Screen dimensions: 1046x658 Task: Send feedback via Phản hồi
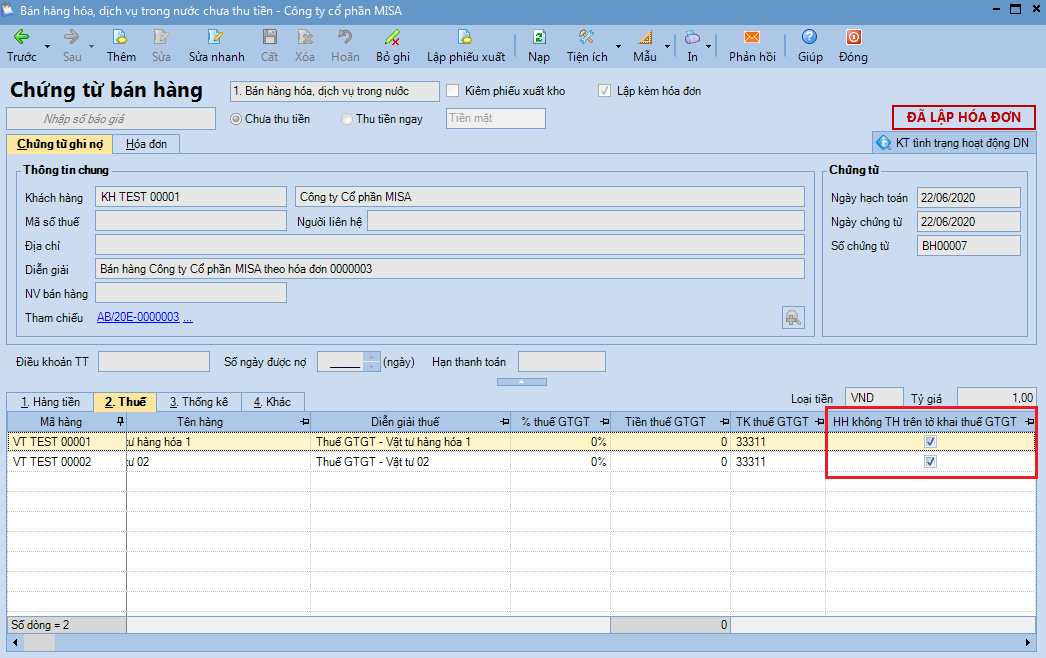[752, 46]
